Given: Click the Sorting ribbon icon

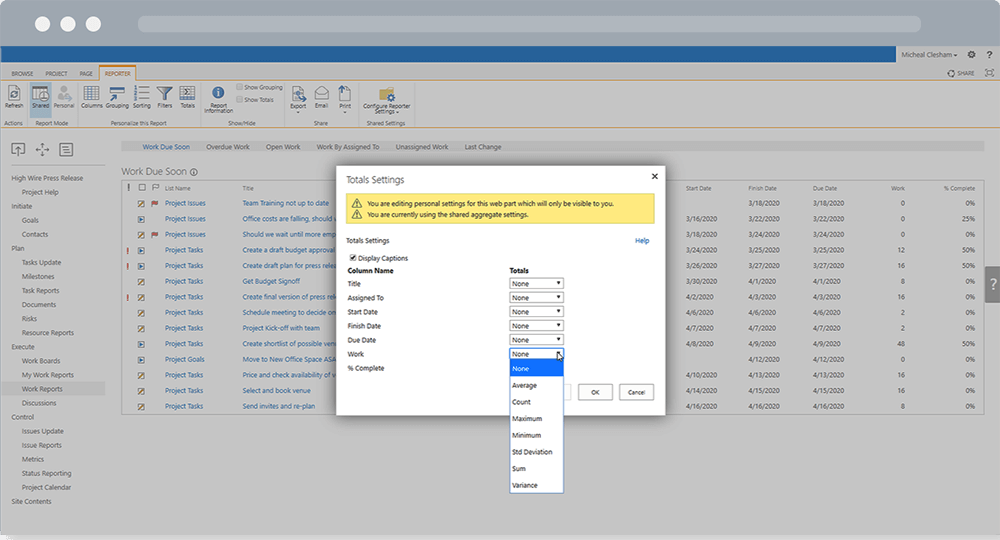Looking at the screenshot, I should click(x=141, y=94).
